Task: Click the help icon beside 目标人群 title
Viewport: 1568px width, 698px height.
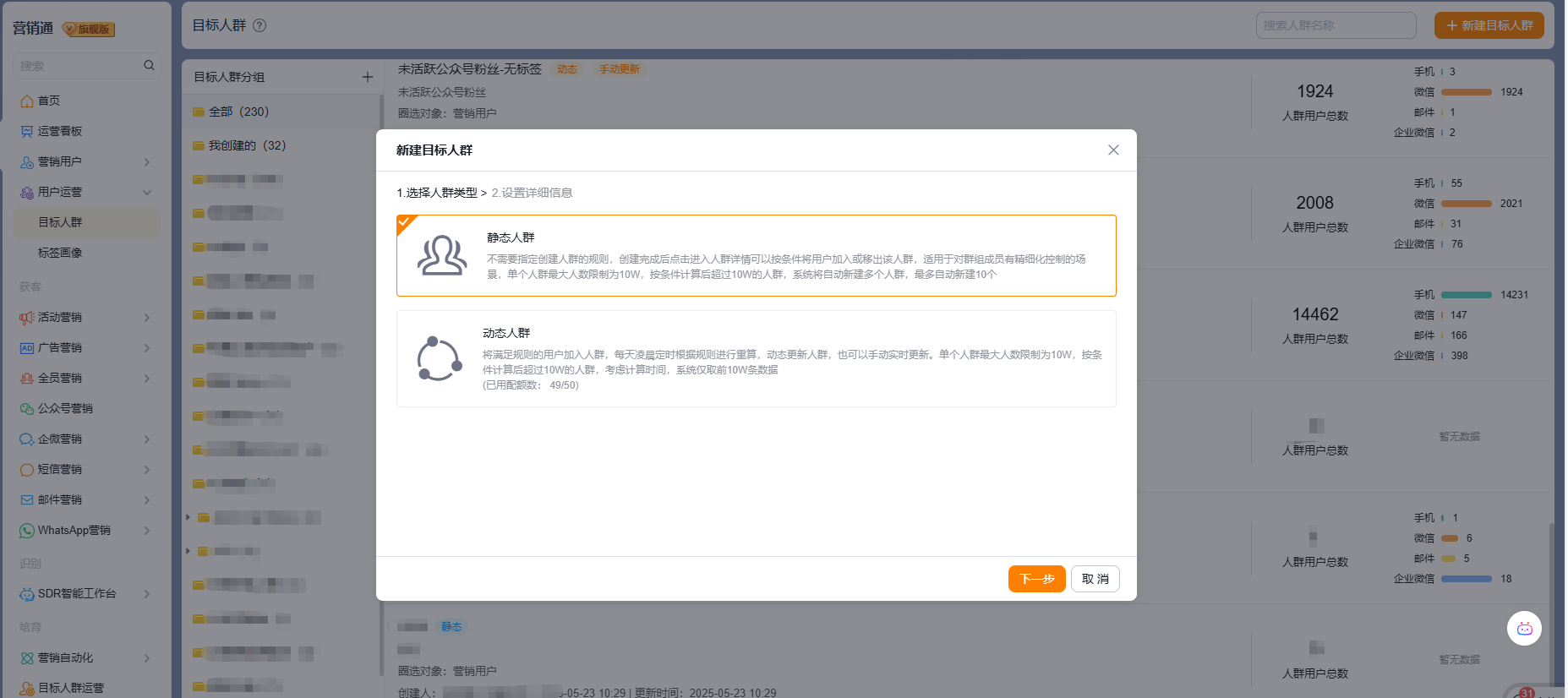Action: click(x=260, y=25)
